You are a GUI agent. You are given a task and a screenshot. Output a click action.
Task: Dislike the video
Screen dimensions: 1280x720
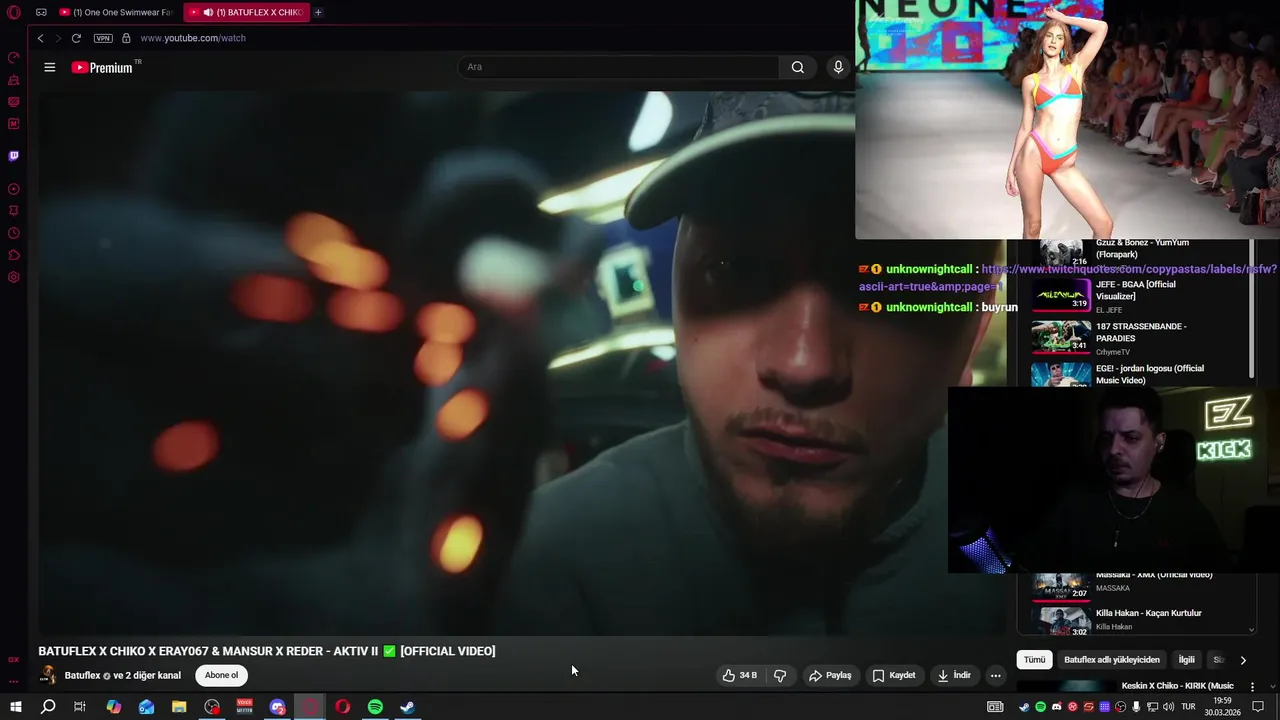click(780, 675)
